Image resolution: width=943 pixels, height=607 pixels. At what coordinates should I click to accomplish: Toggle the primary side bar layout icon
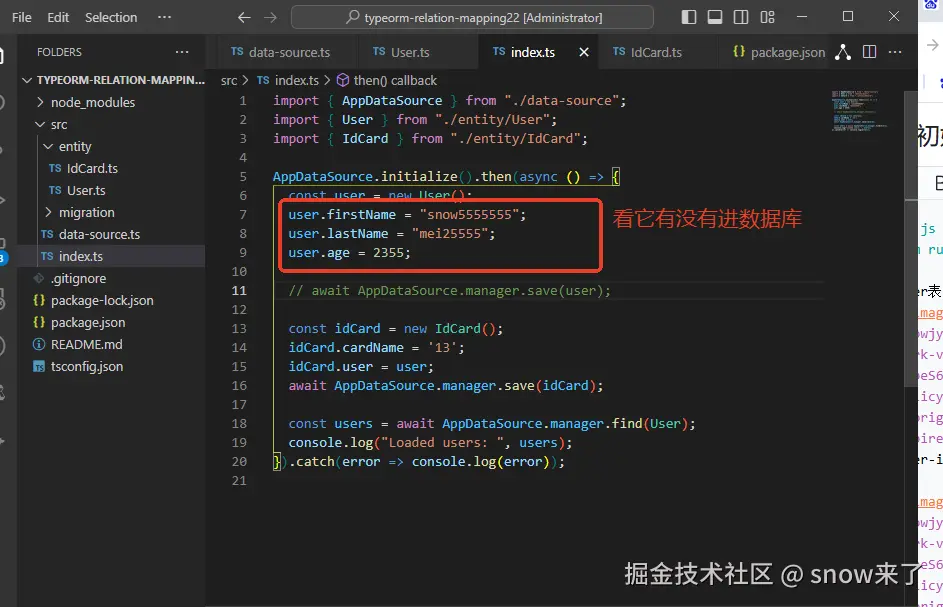tap(689, 17)
